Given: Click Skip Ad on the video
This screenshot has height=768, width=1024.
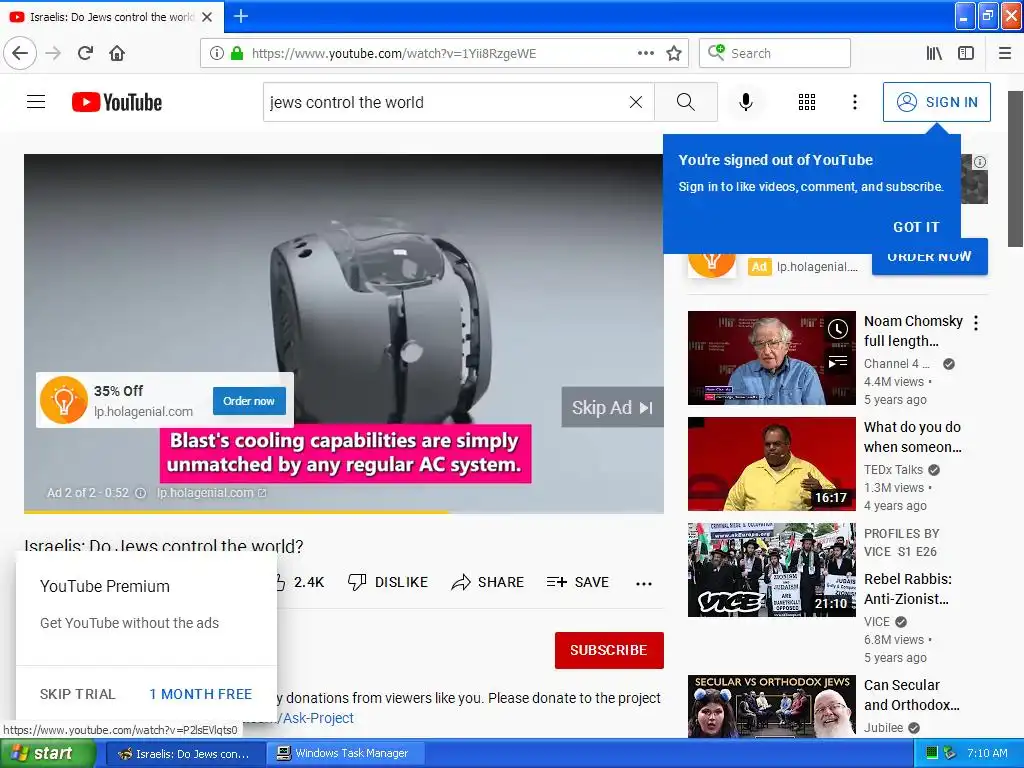Looking at the screenshot, I should point(612,408).
